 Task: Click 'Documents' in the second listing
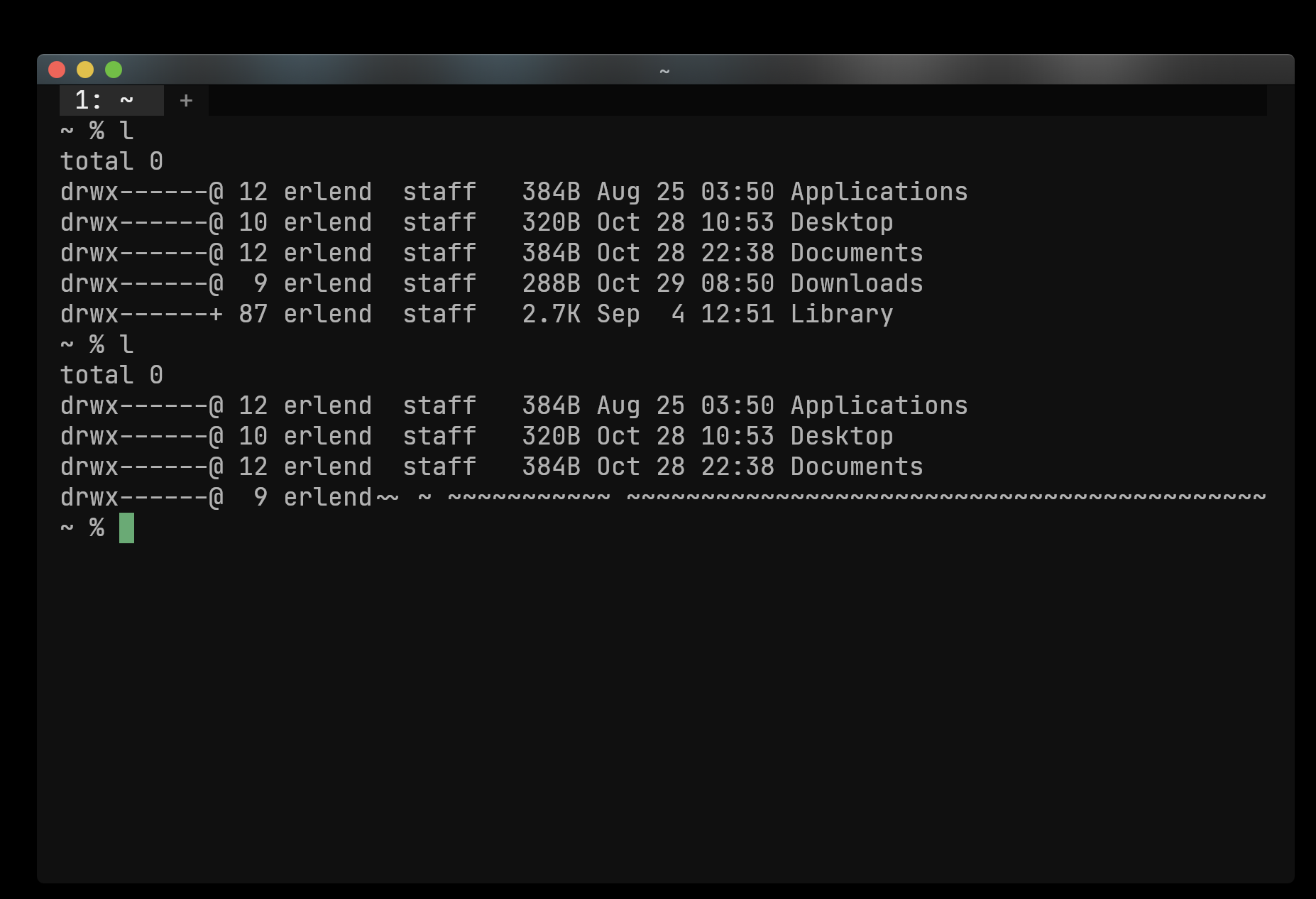(857, 467)
